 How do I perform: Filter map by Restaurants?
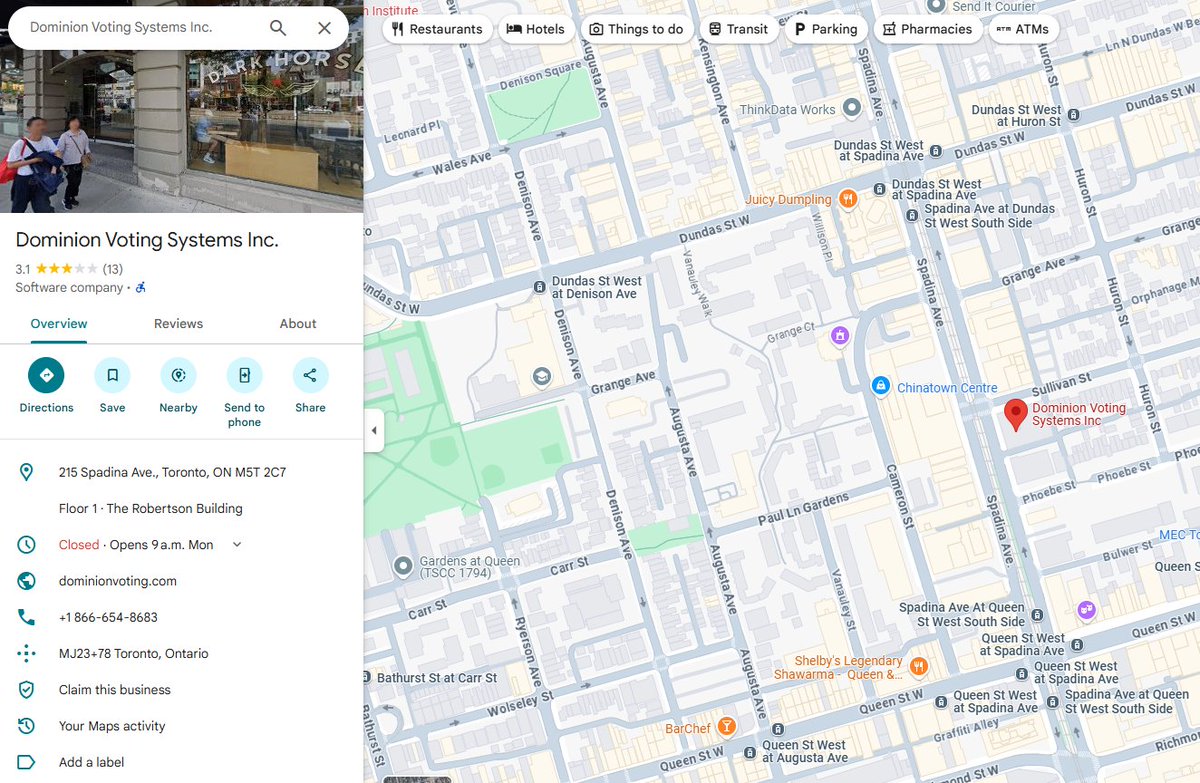(x=437, y=29)
